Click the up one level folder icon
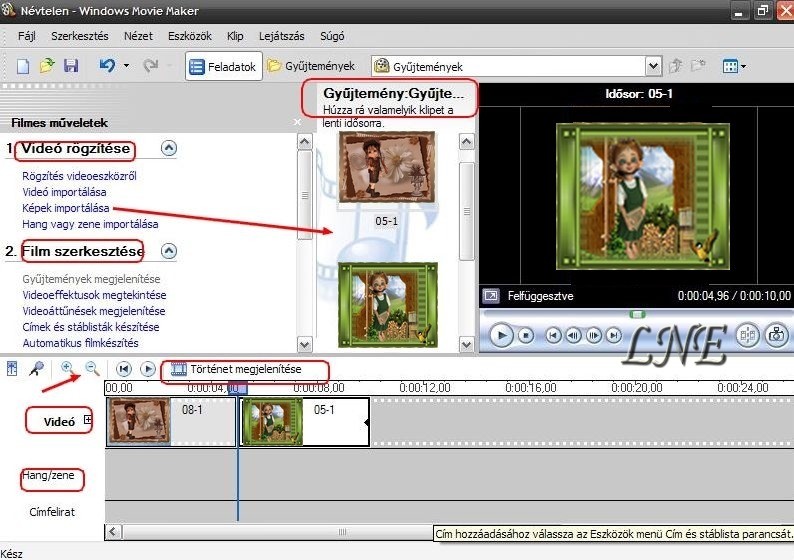The width and height of the screenshot is (794, 560). point(675,66)
